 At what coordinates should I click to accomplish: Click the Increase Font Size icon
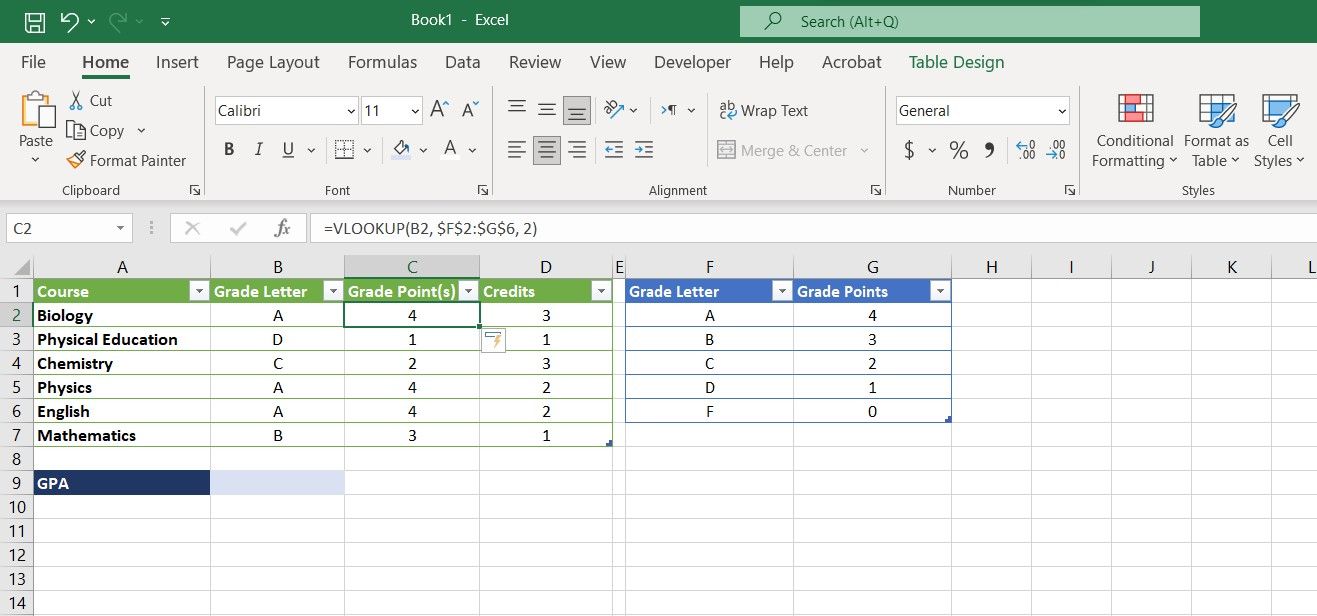(439, 110)
